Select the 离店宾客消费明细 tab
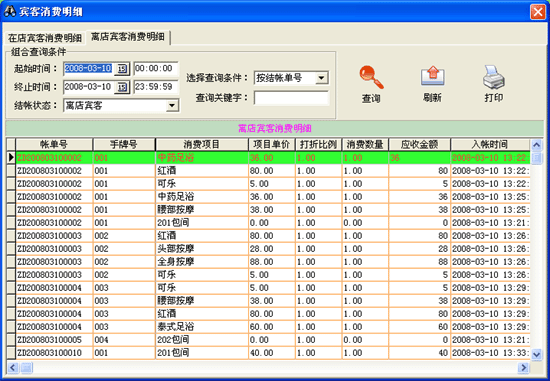550x381 pixels. [x=128, y=36]
